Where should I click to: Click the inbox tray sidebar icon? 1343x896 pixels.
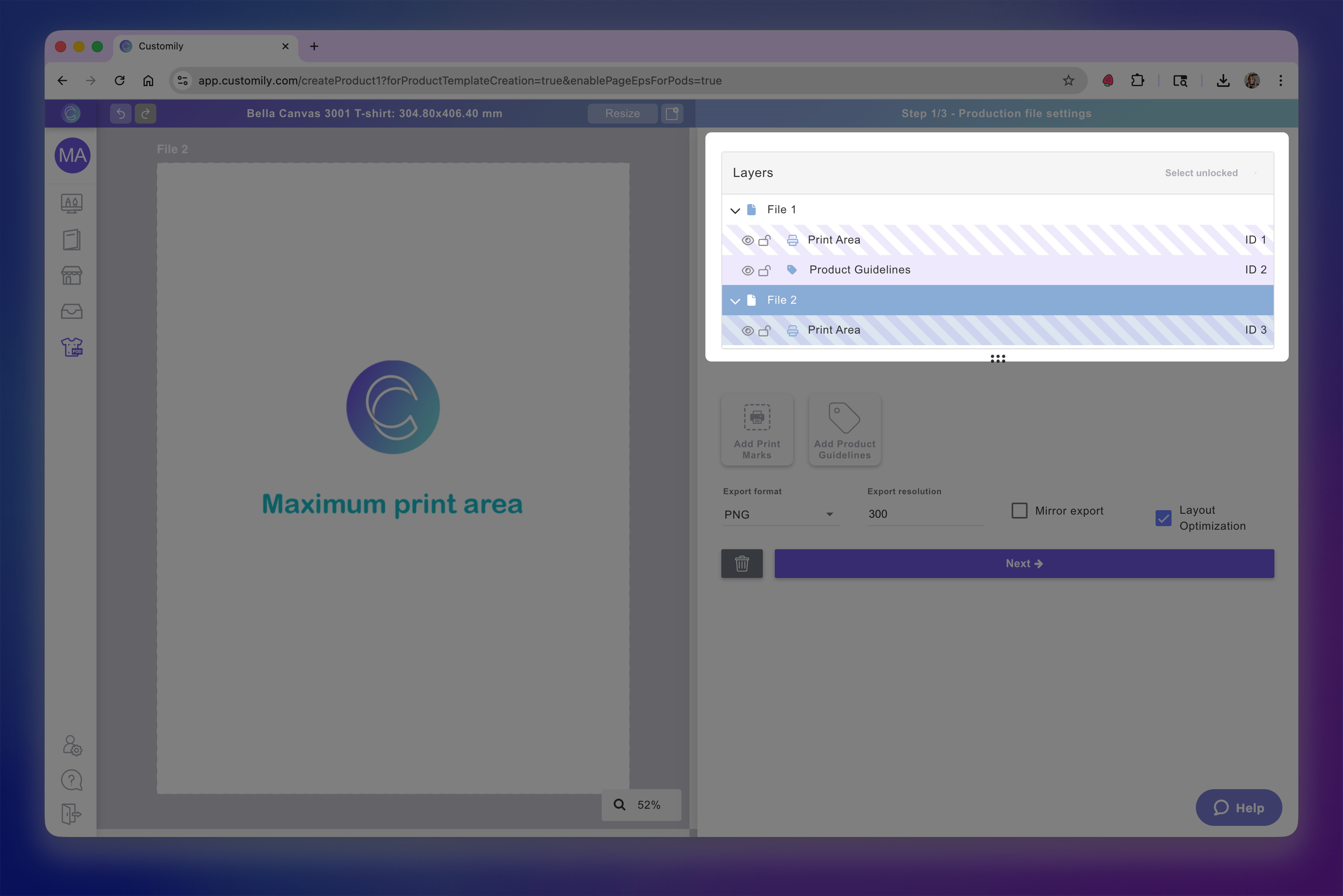click(72, 311)
